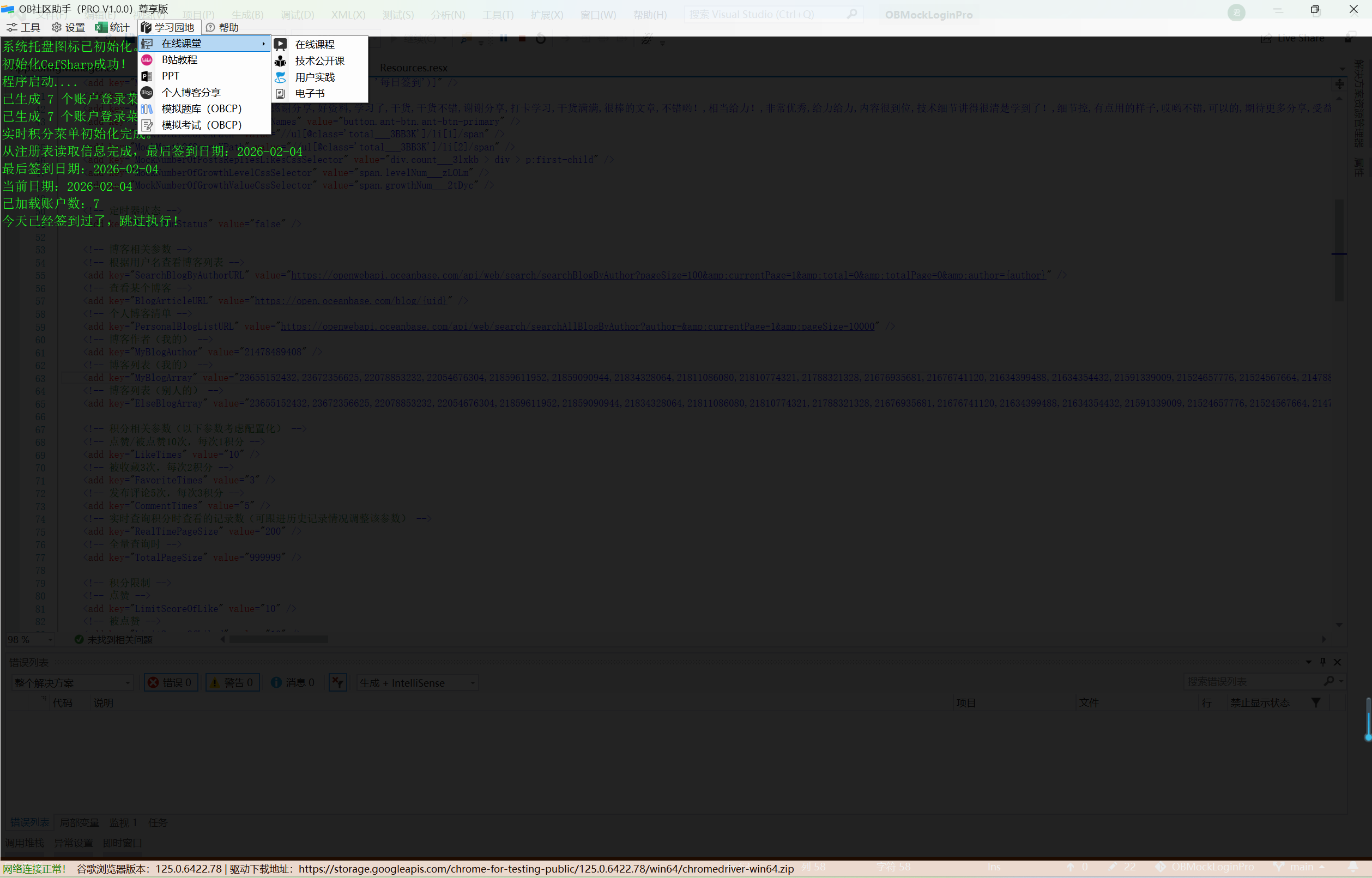Select B站教程 with the bilibili icon
Image resolution: width=1372 pixels, height=878 pixels.
click(179, 60)
